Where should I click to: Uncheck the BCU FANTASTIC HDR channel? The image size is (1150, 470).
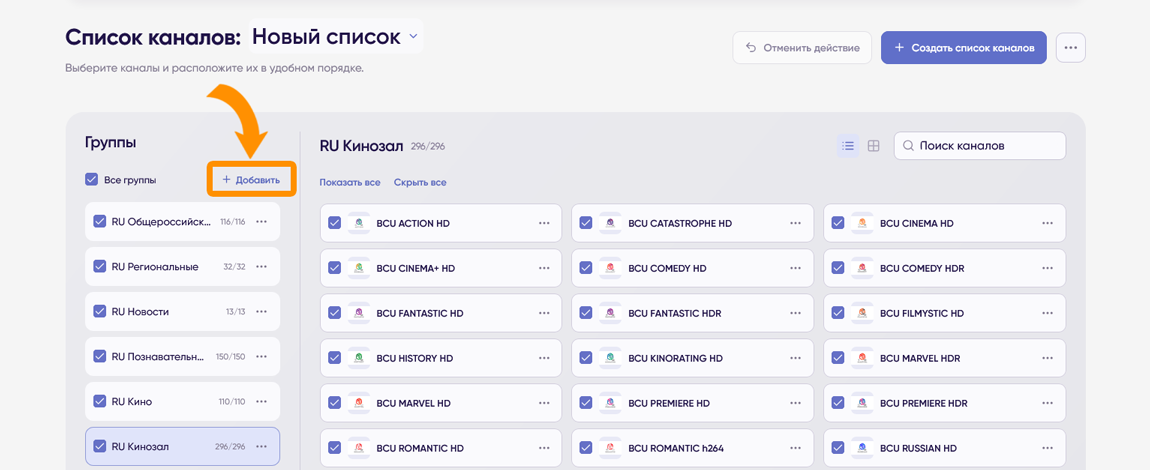586,313
